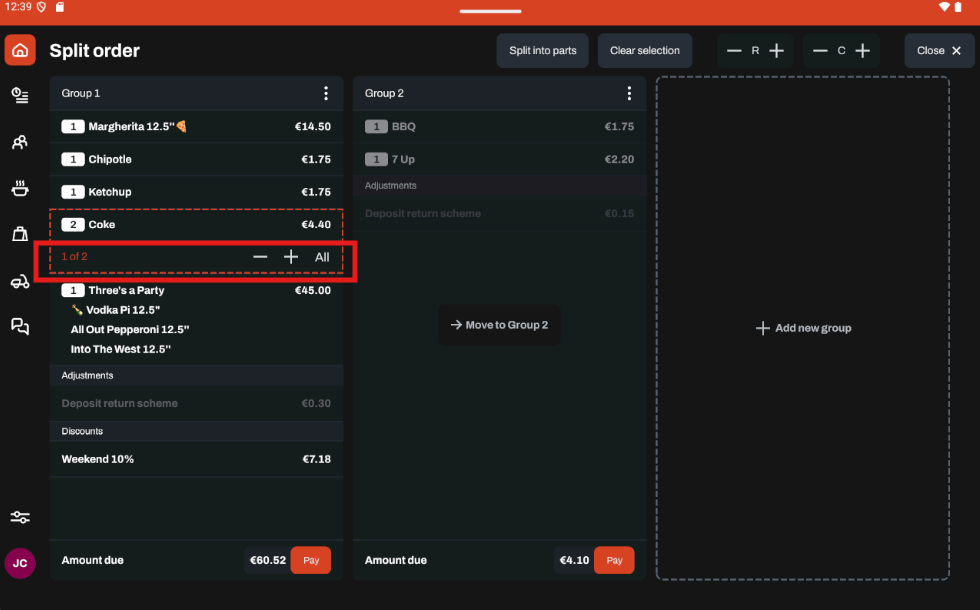The width and height of the screenshot is (980, 610).
Task: Increase R count with plus
Action: coord(777,51)
